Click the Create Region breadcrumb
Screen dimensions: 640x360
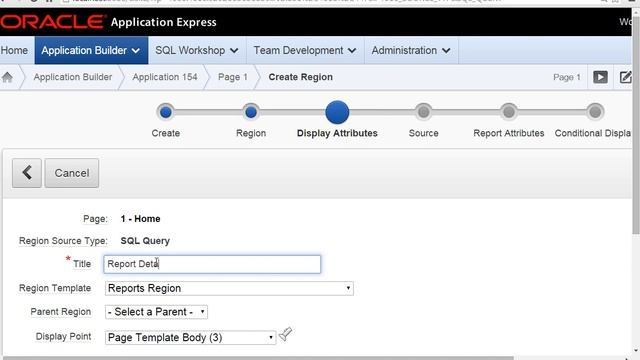coord(300,77)
